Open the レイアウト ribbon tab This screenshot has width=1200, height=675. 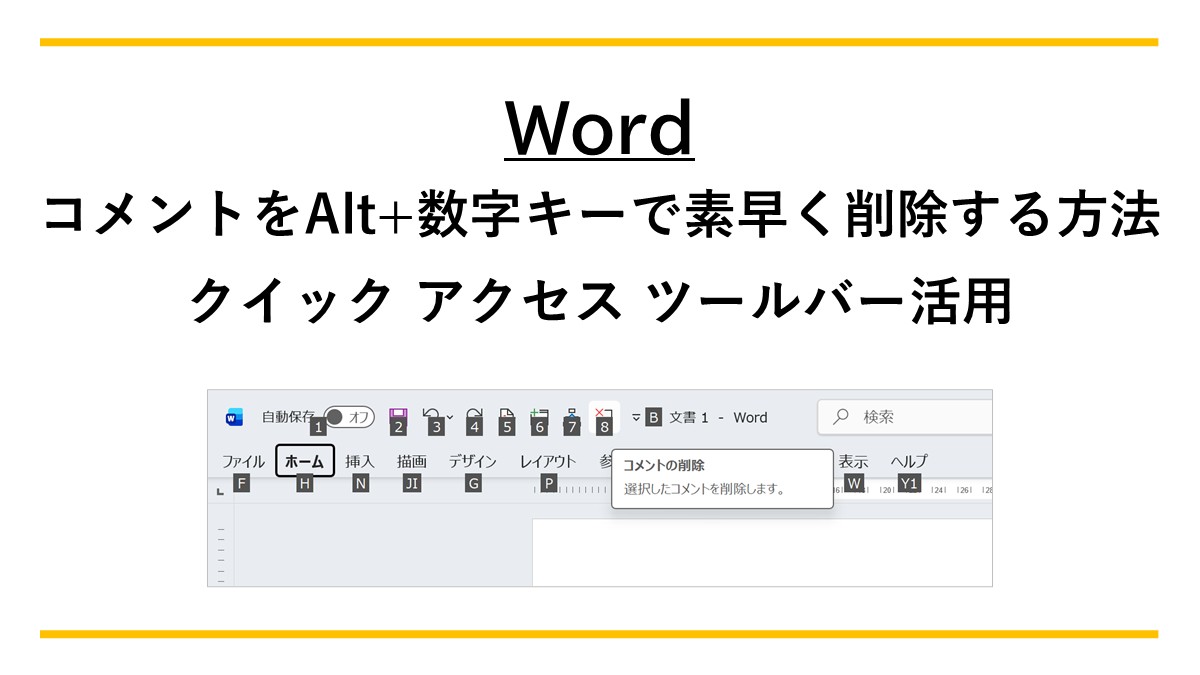[548, 461]
